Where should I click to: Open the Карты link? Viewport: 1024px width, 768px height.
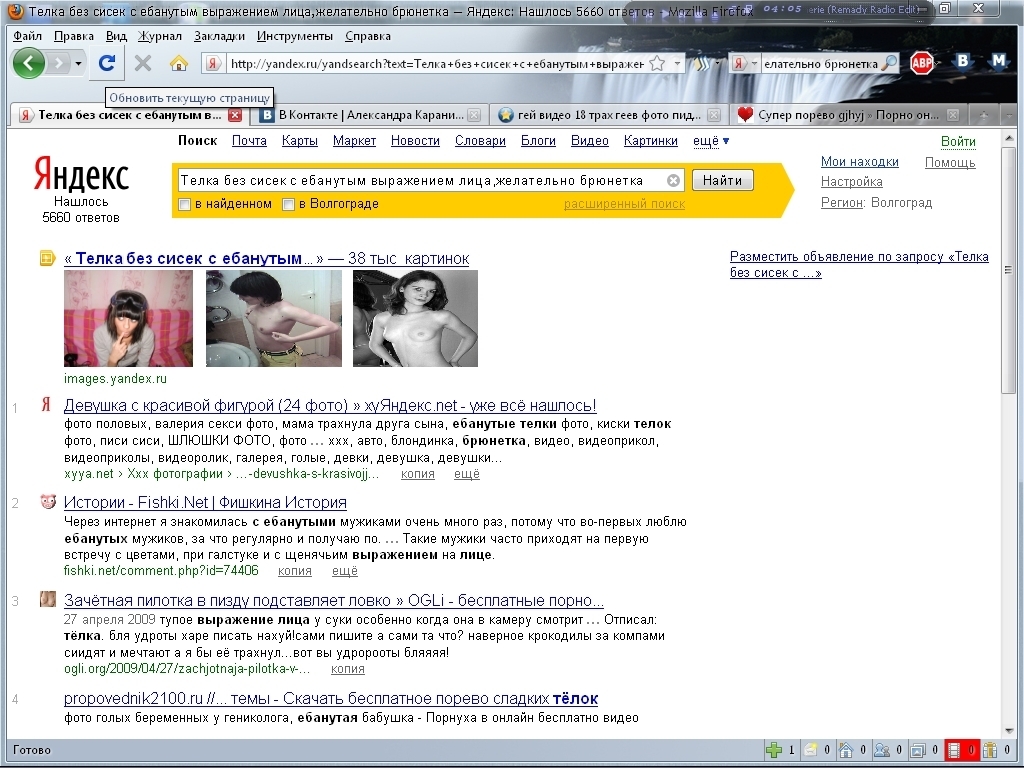point(299,140)
